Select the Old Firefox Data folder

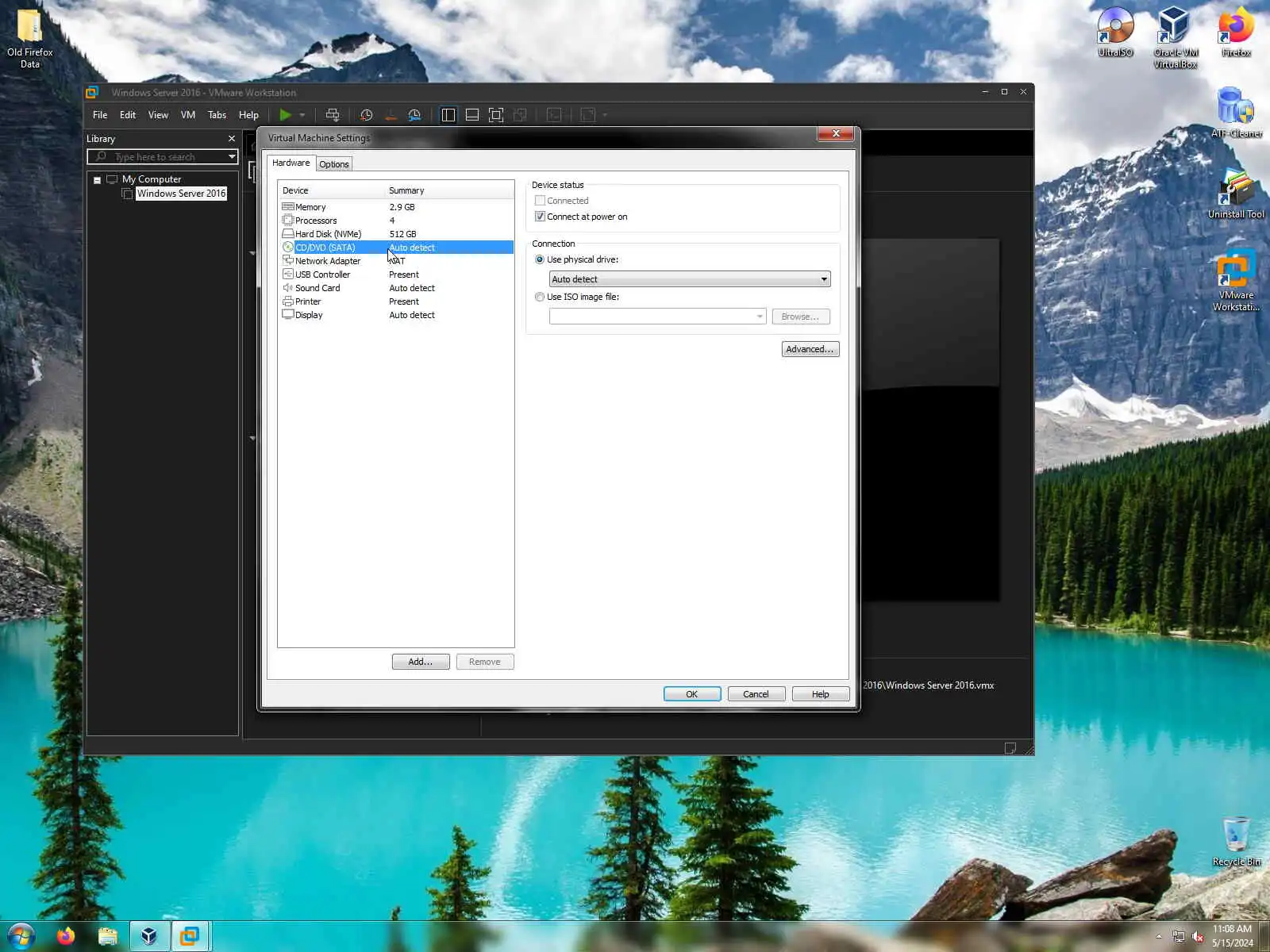pyautogui.click(x=30, y=37)
